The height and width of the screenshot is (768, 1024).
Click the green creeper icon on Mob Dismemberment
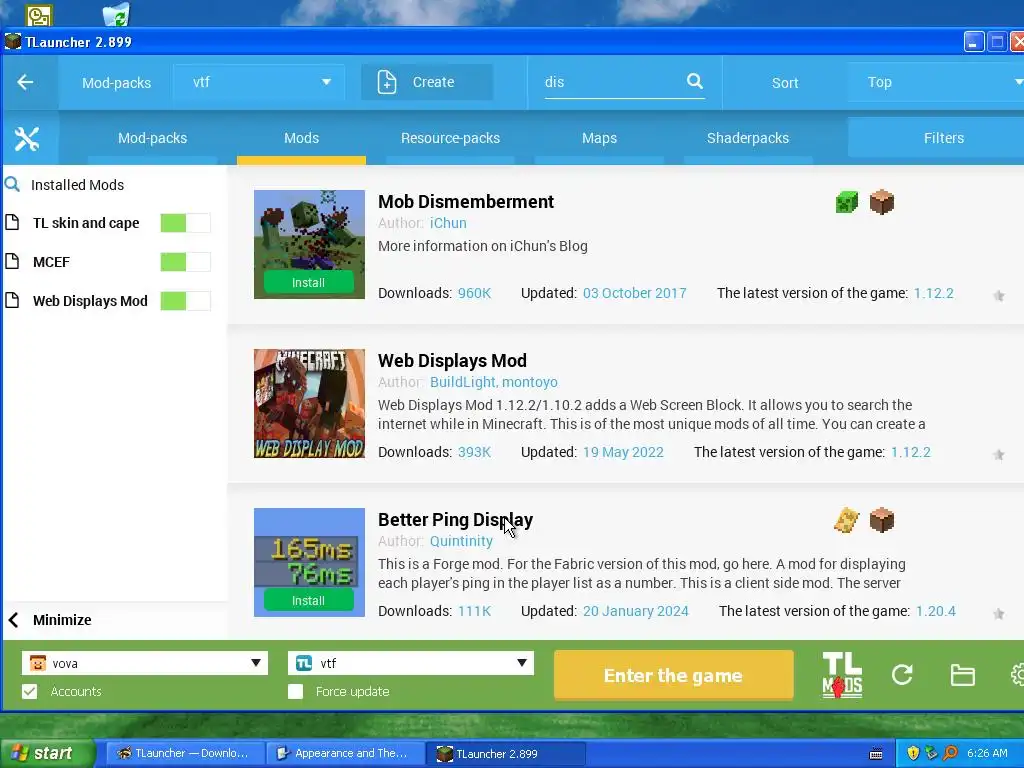[847, 202]
